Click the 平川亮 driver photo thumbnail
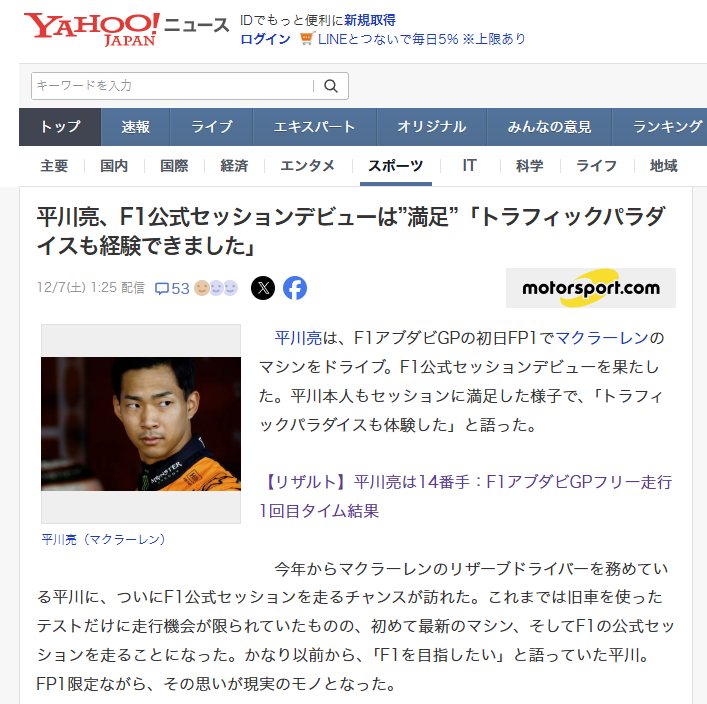Image resolution: width=707 pixels, height=704 pixels. coord(141,424)
